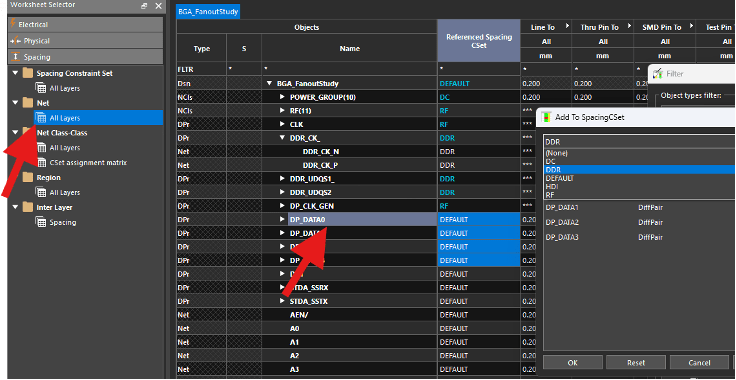Image resolution: width=736 pixels, height=380 pixels.
Task: Click the Net folder icon
Action: [x=28, y=103]
